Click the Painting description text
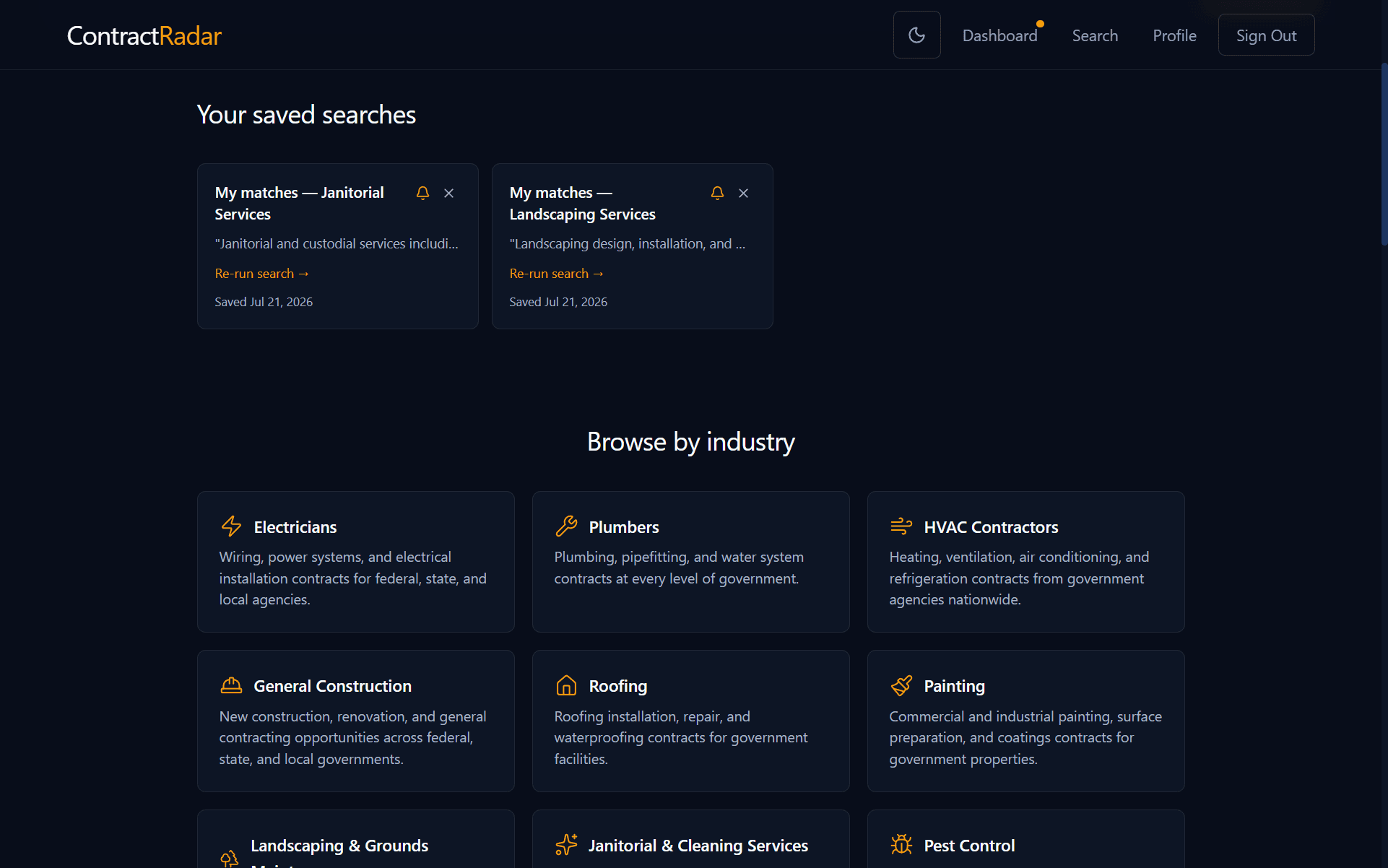 point(1025,737)
